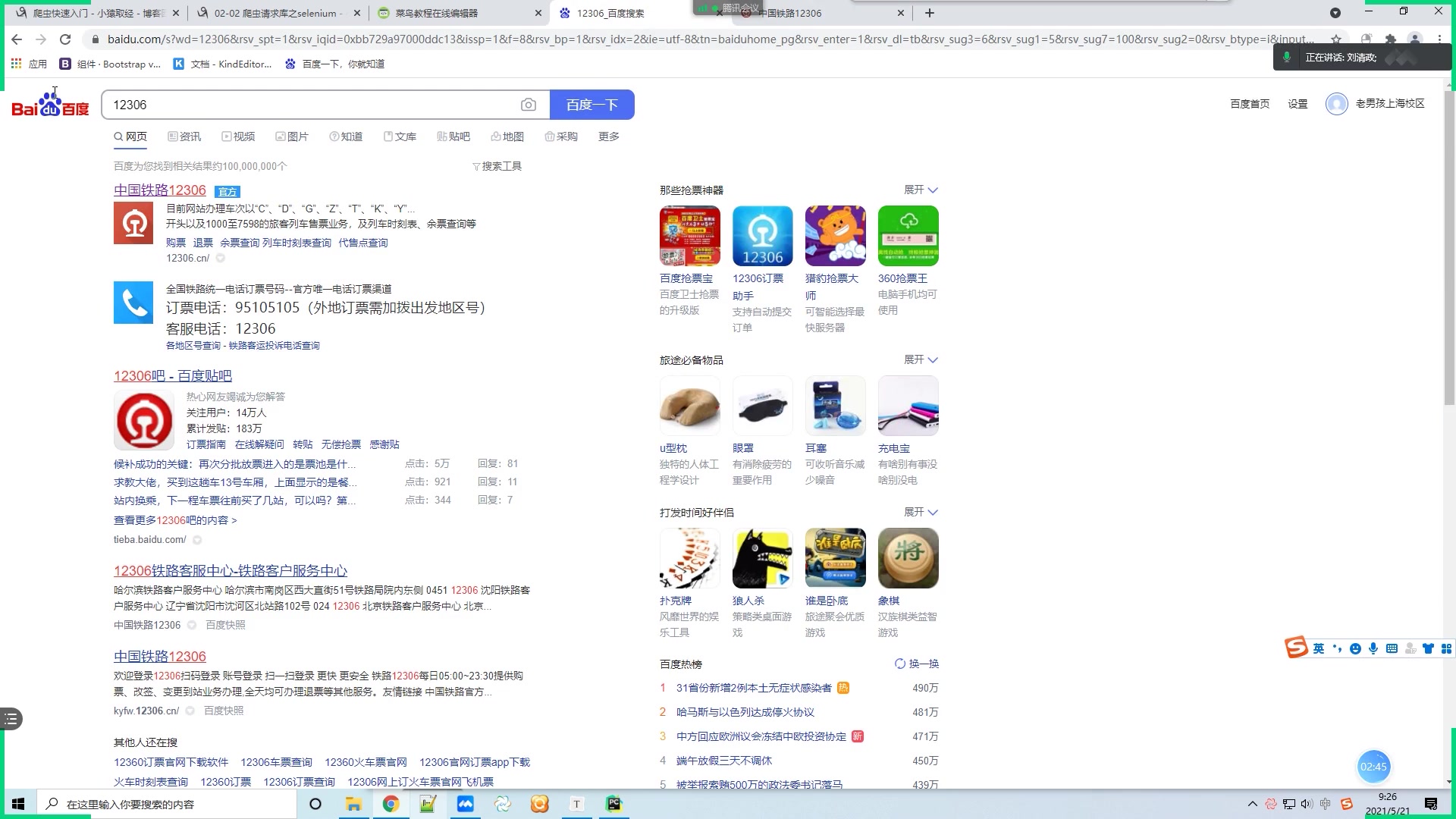The image size is (1456, 819).
Task: Expand the 打发时间好伴侣 section with 展开
Action: click(921, 512)
